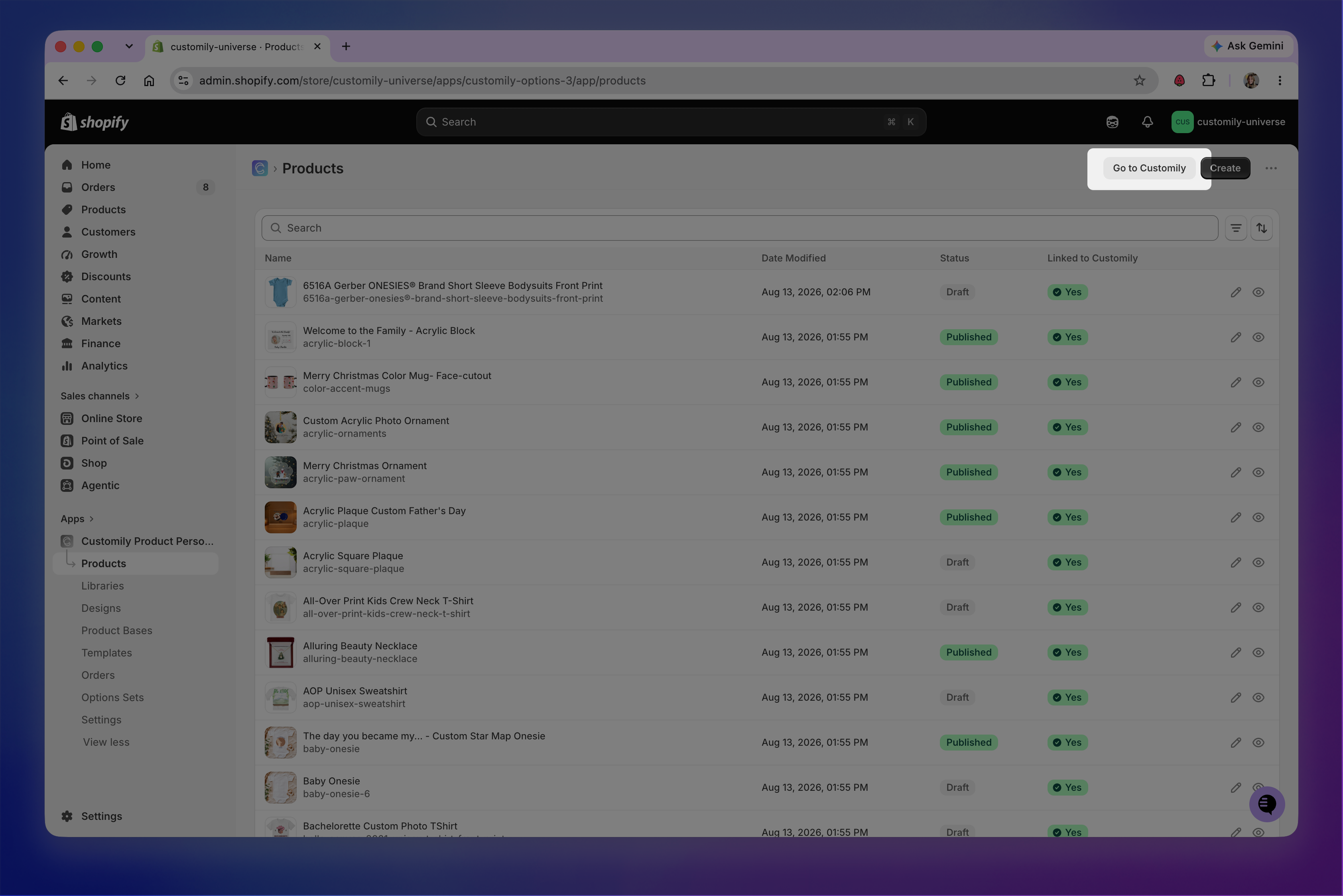Preview Custom Acrylic Photo Ornament
This screenshot has height=896, width=1343.
click(x=1258, y=427)
